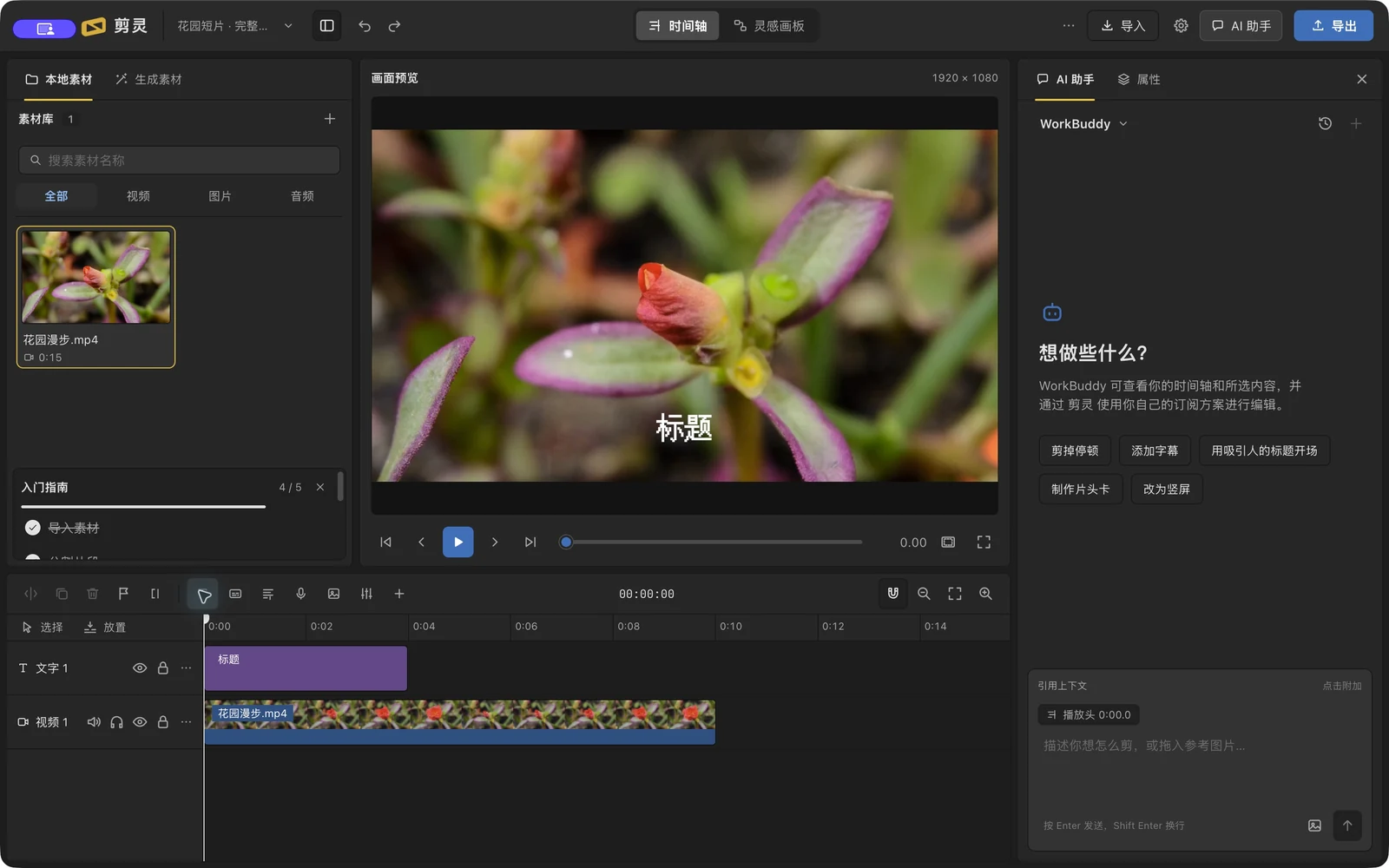The image size is (1389, 868).
Task: Click the duplicate clip icon
Action: [62, 594]
